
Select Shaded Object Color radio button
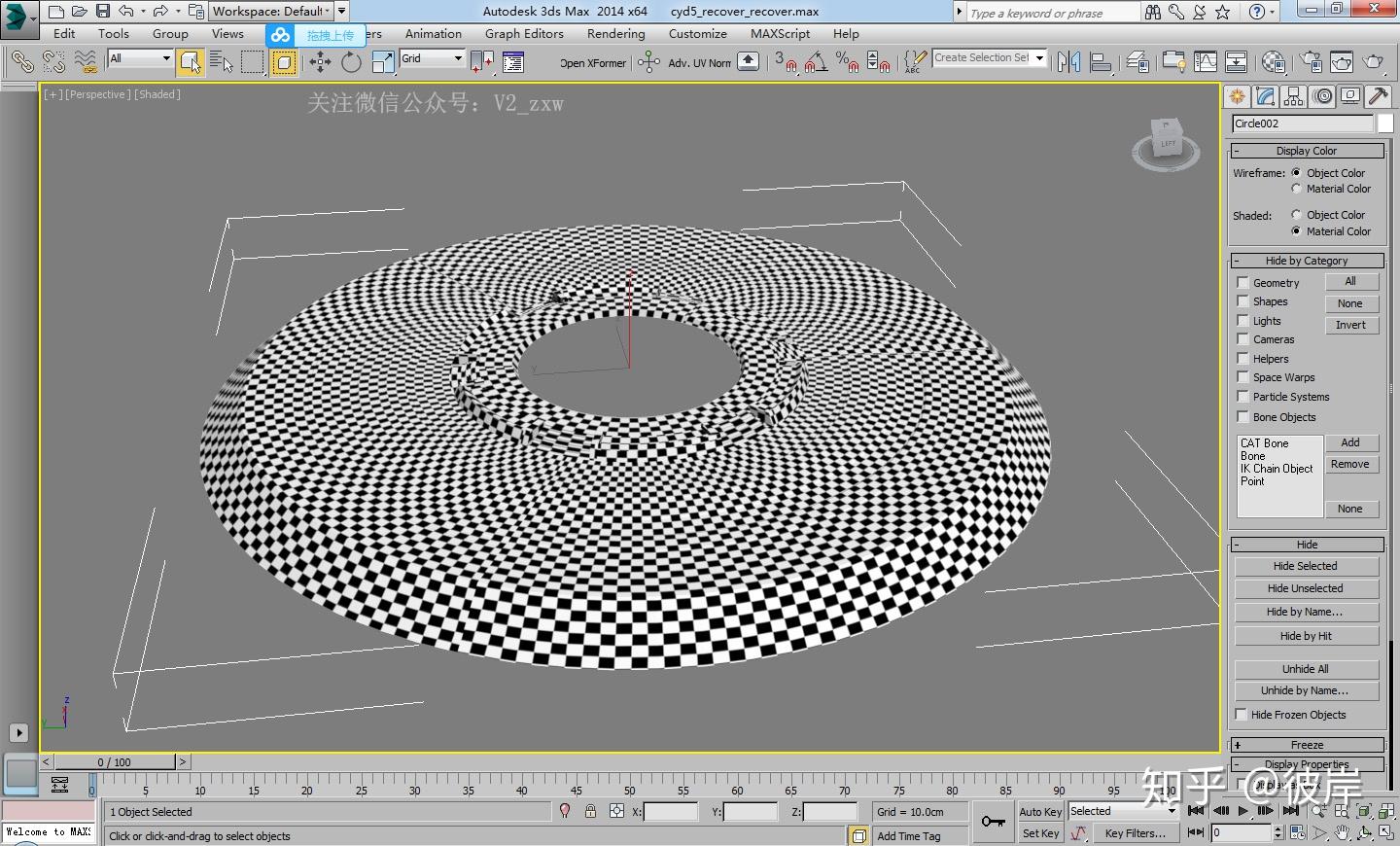1296,215
